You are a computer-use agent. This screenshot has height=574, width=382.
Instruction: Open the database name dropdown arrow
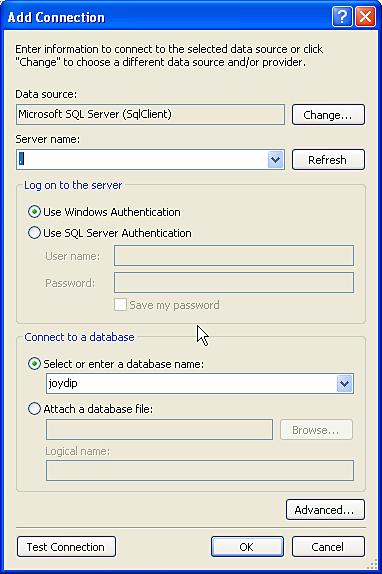345,384
